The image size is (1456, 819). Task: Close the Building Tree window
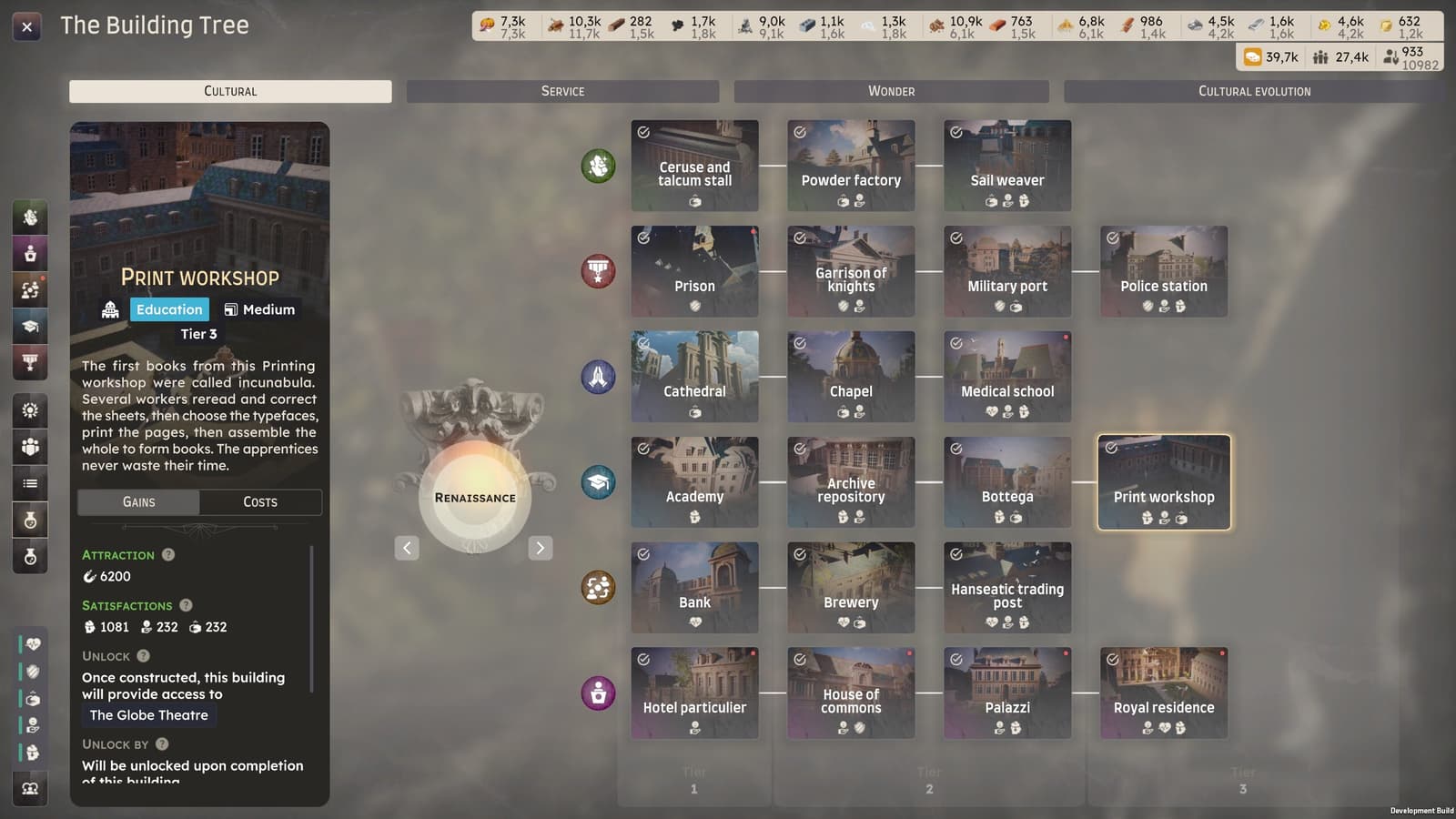(26, 26)
